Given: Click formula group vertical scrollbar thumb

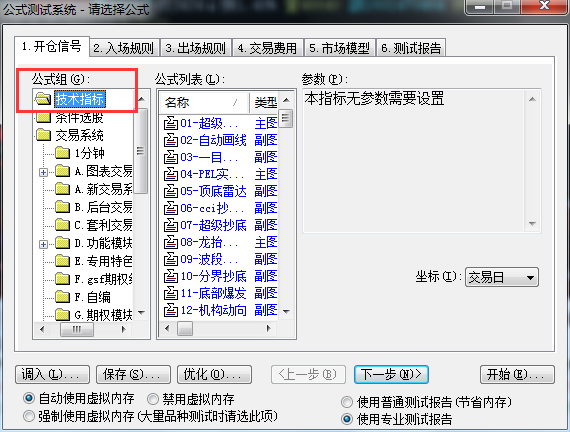Looking at the screenshot, I should pos(141,151).
